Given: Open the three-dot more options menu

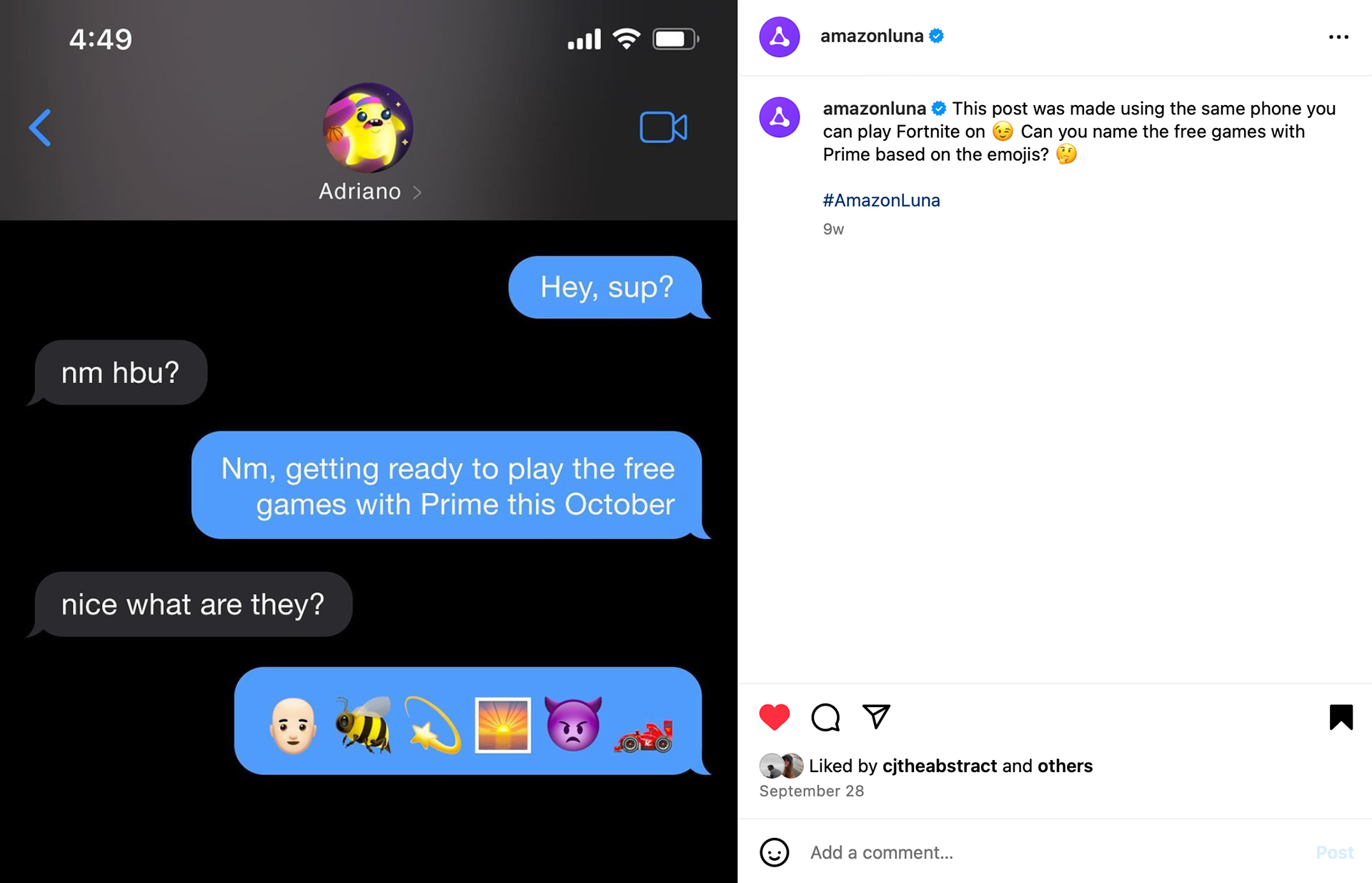Looking at the screenshot, I should (x=1338, y=36).
